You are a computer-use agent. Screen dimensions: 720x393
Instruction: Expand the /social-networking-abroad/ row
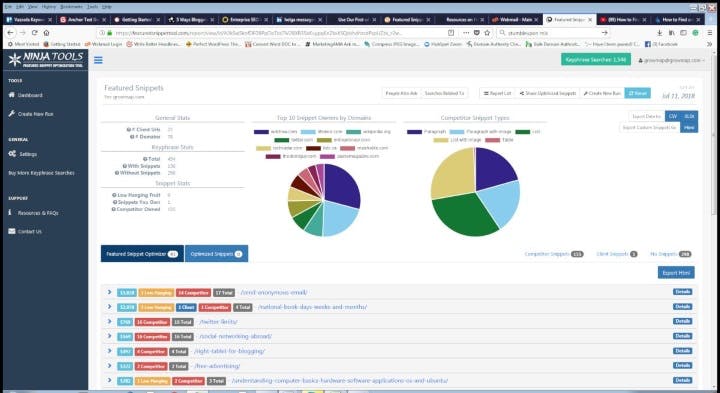coord(109,336)
